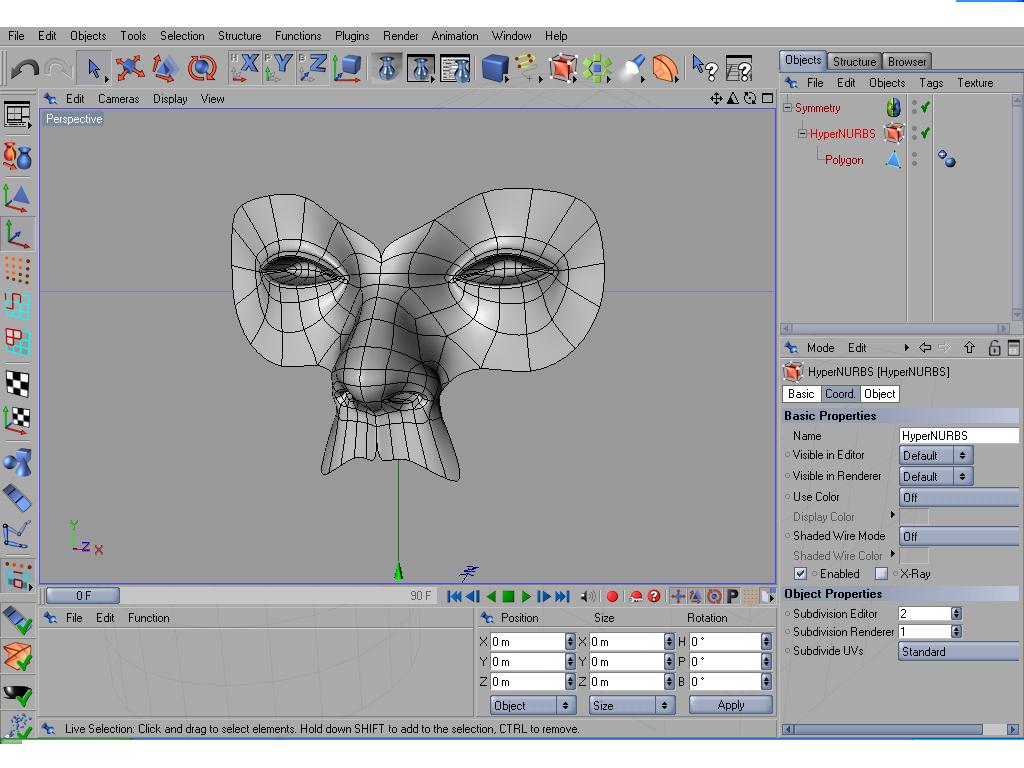Image resolution: width=1024 pixels, height=768 pixels.
Task: Collapse the Symmetry tree node
Action: click(x=788, y=107)
